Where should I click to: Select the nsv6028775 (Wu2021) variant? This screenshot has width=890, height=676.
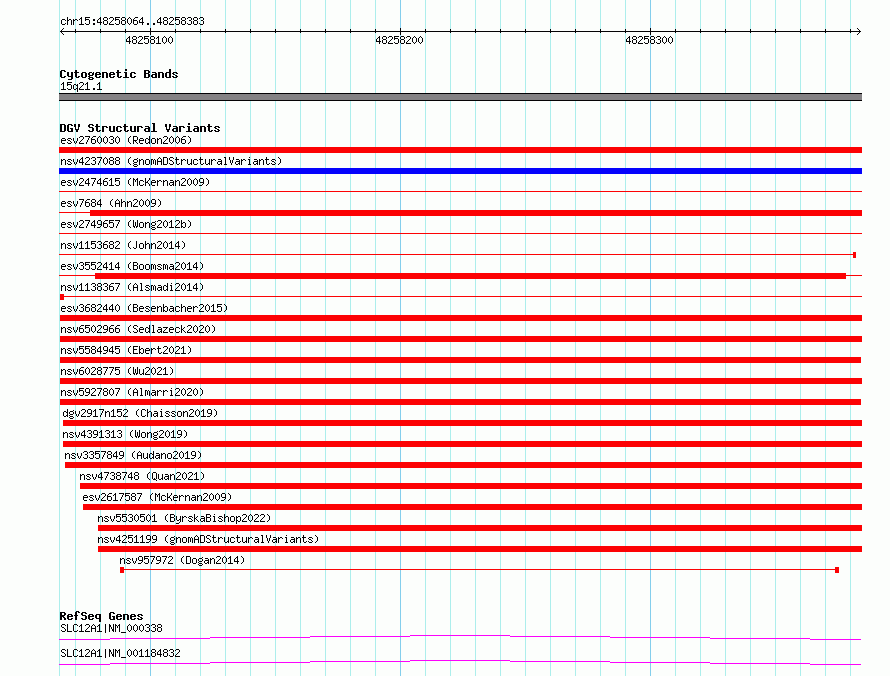pyautogui.click(x=117, y=371)
